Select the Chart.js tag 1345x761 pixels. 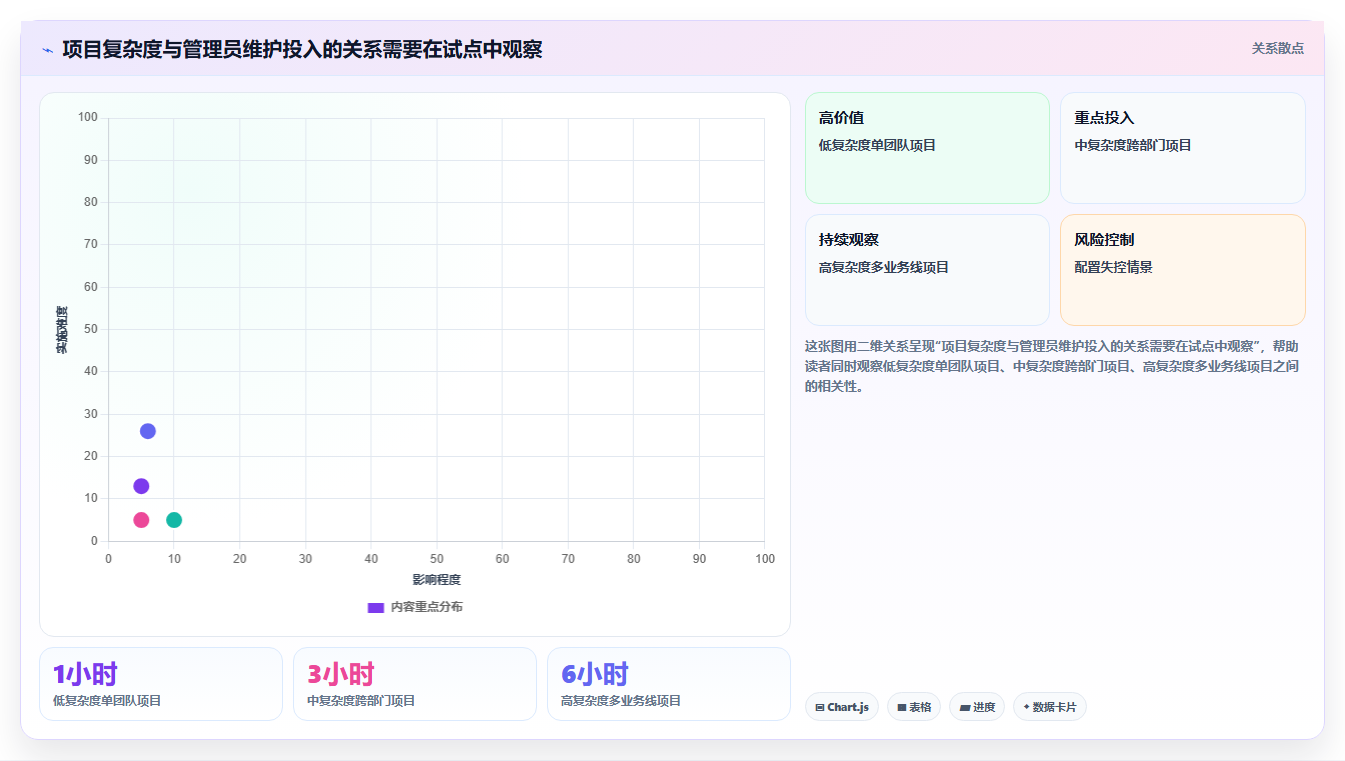[842, 707]
